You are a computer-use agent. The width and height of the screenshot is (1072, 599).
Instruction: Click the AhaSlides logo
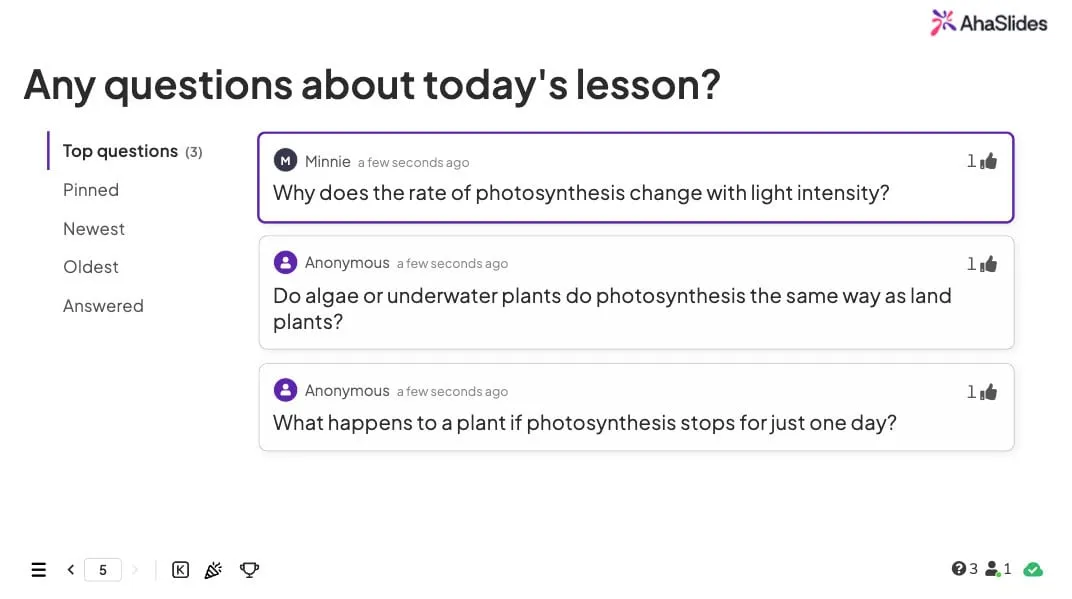pos(989,23)
